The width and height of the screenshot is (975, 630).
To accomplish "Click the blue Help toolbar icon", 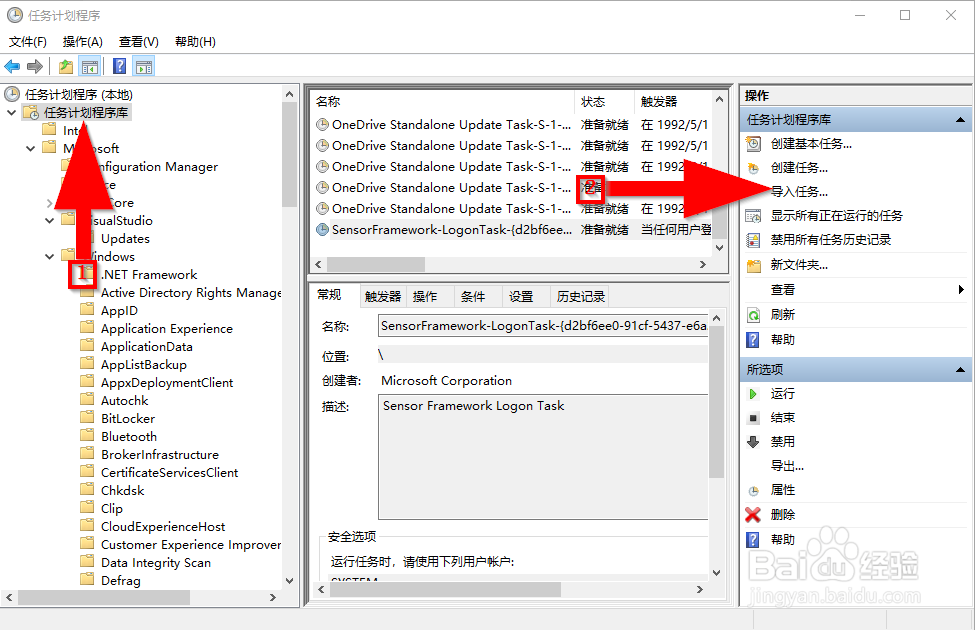I will point(119,66).
